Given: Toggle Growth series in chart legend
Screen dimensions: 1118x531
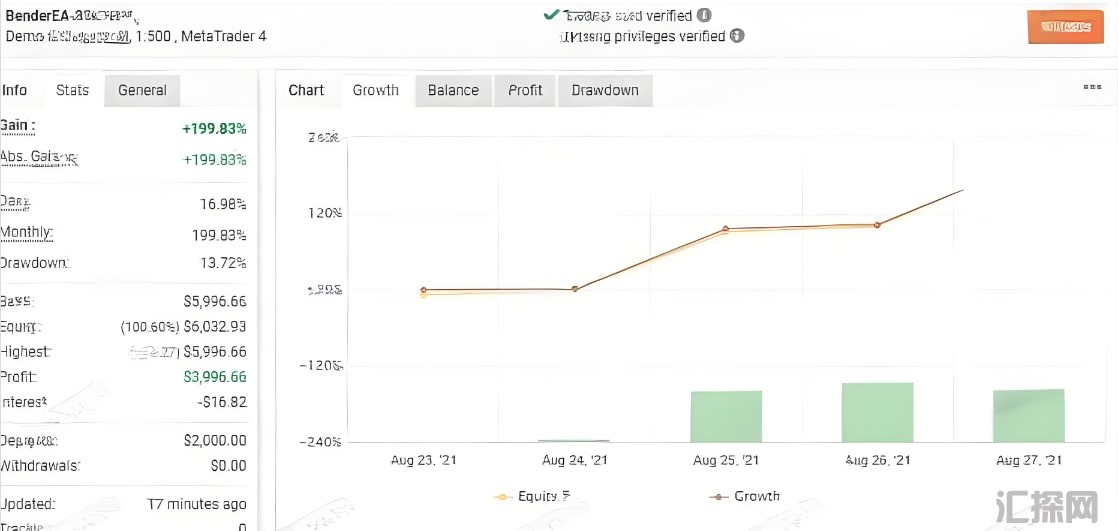Looking at the screenshot, I should click(x=757, y=496).
